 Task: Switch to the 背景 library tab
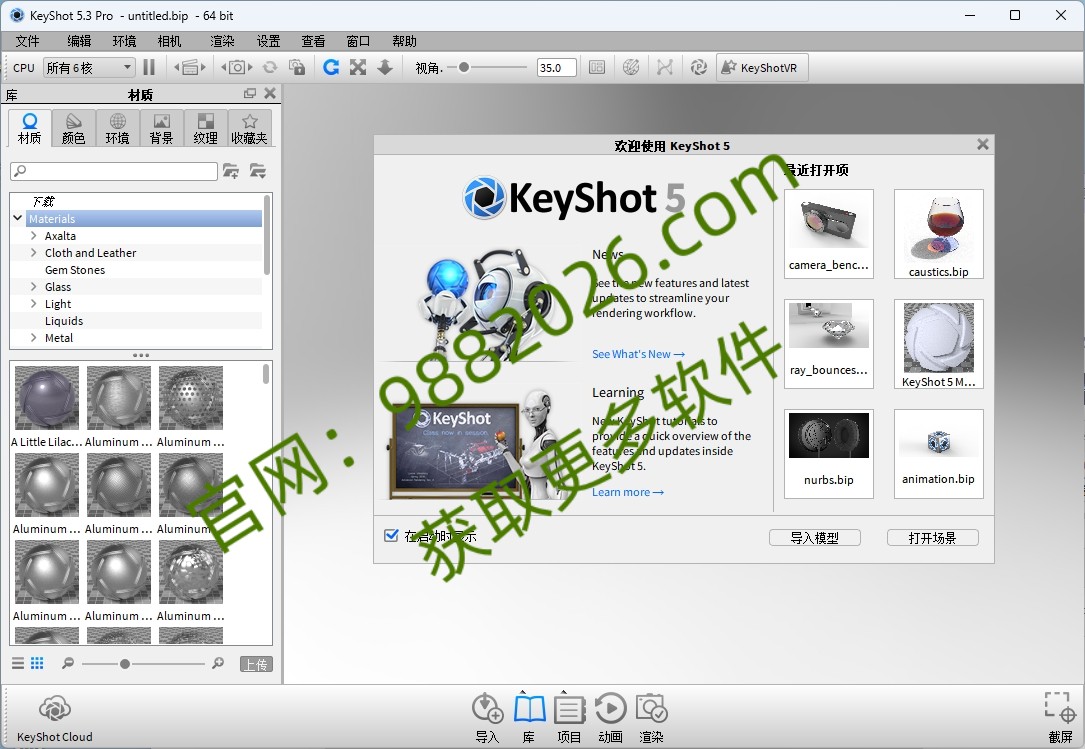(161, 128)
